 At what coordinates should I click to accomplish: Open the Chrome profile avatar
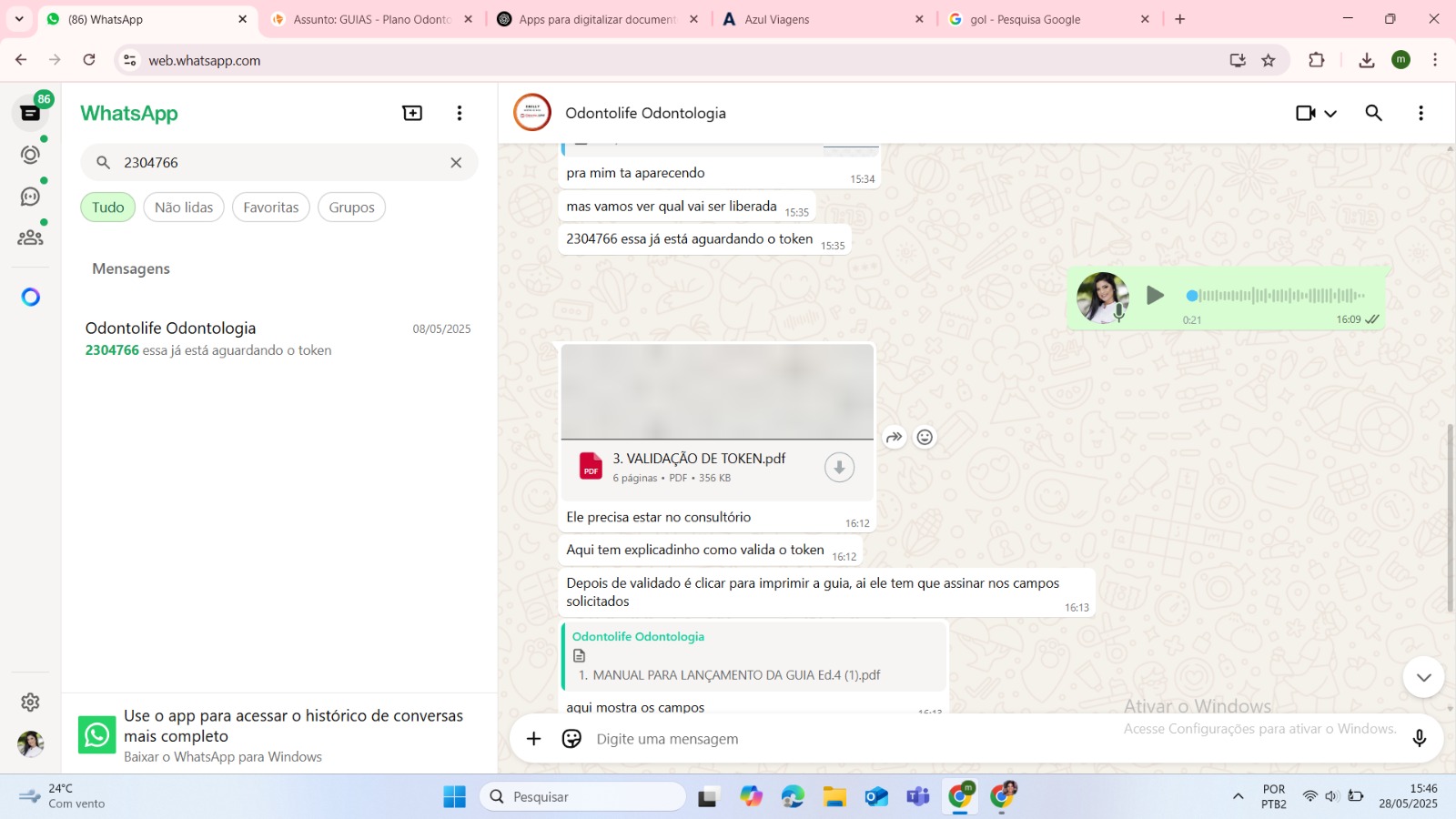click(1401, 60)
